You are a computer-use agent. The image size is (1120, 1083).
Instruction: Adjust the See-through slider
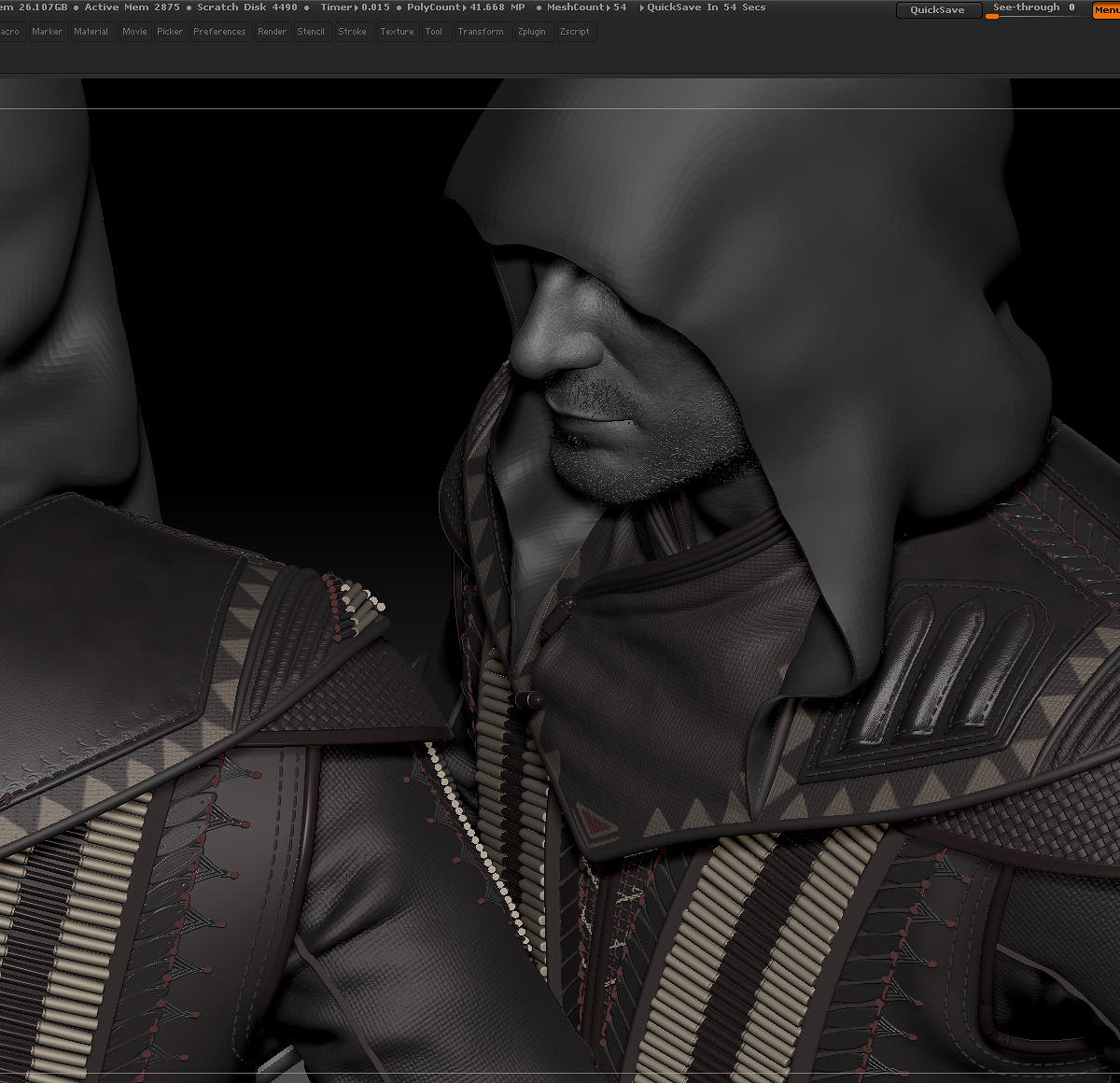[1036, 9]
